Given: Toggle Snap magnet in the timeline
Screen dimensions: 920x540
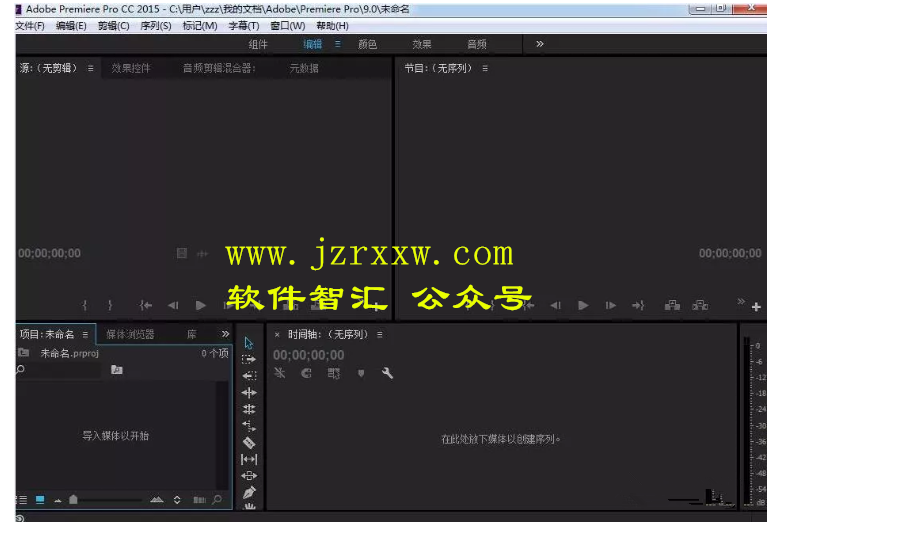Looking at the screenshot, I should pos(306,373).
